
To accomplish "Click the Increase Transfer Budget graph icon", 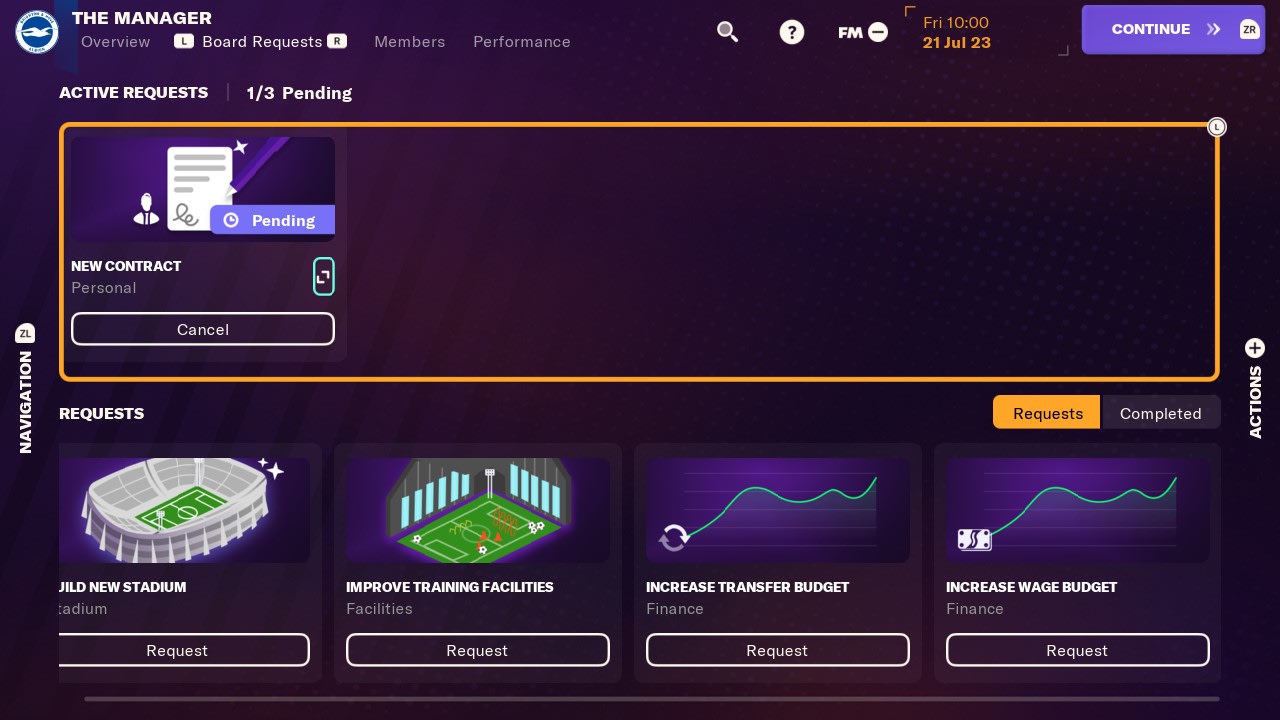I will 778,510.
